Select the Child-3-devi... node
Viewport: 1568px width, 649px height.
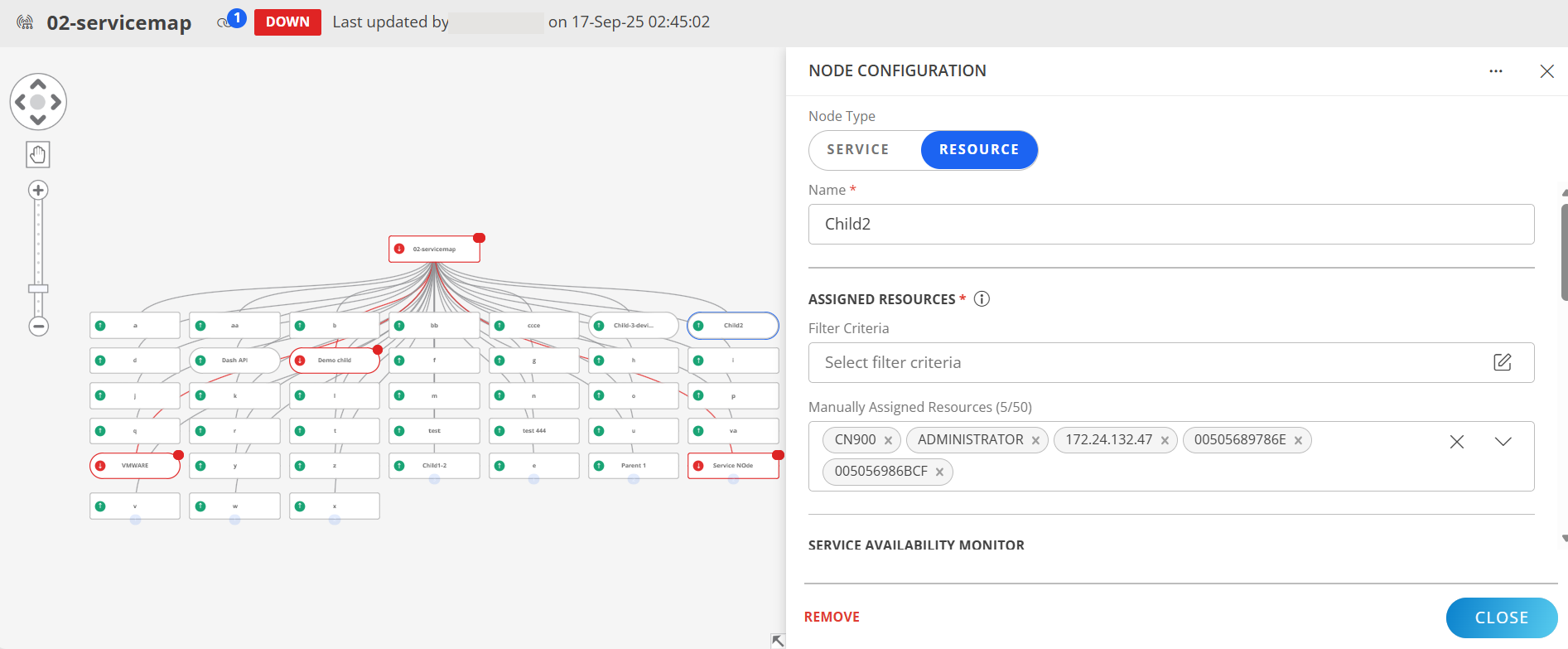[634, 326]
